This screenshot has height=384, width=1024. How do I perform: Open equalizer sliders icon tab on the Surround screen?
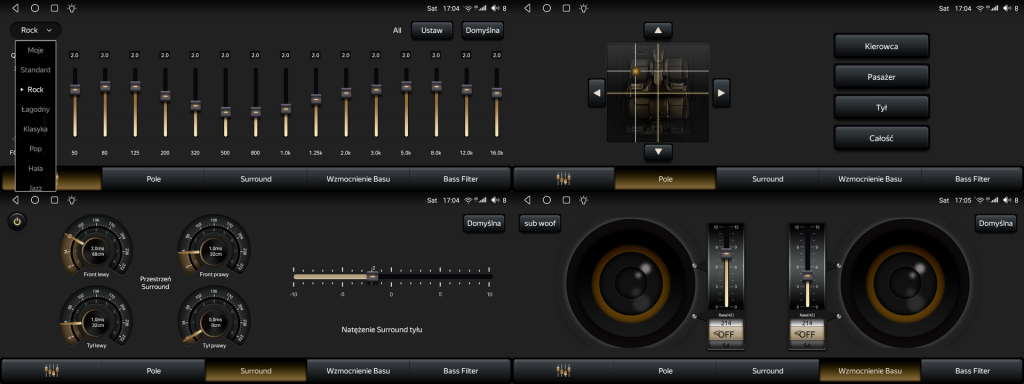(x=52, y=370)
